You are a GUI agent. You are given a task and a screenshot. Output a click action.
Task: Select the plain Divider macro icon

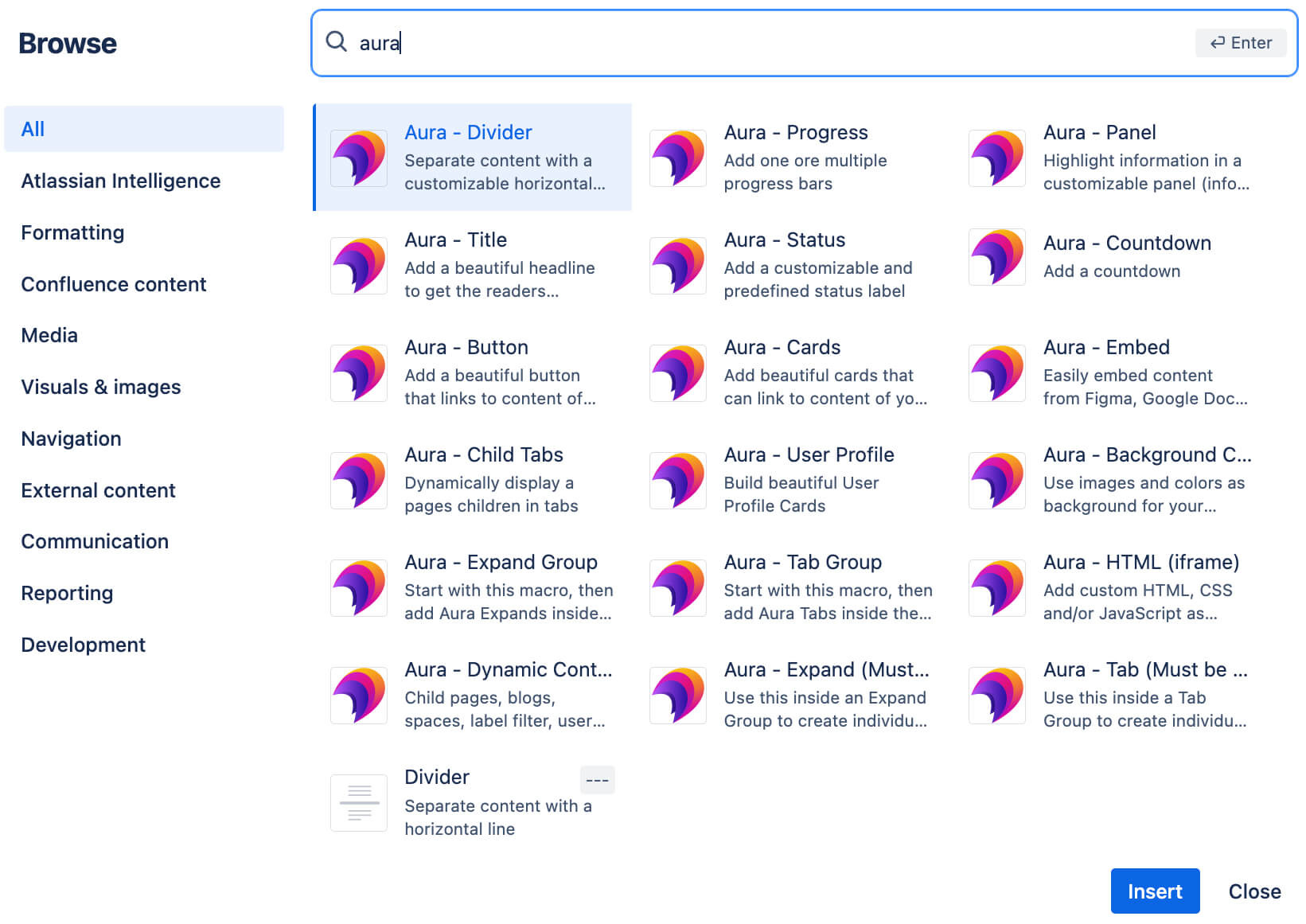(358, 802)
